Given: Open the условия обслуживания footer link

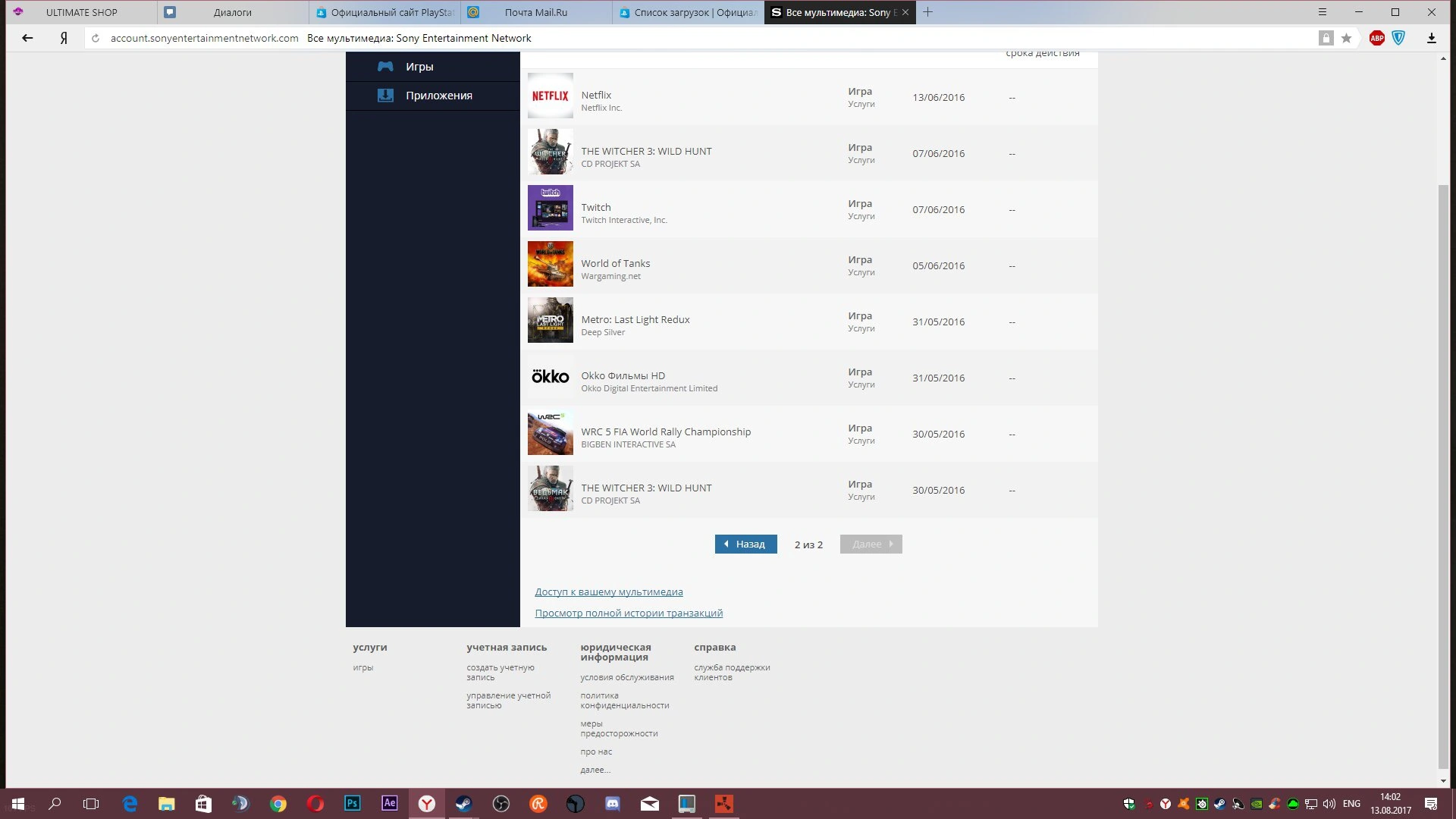Looking at the screenshot, I should (x=627, y=677).
